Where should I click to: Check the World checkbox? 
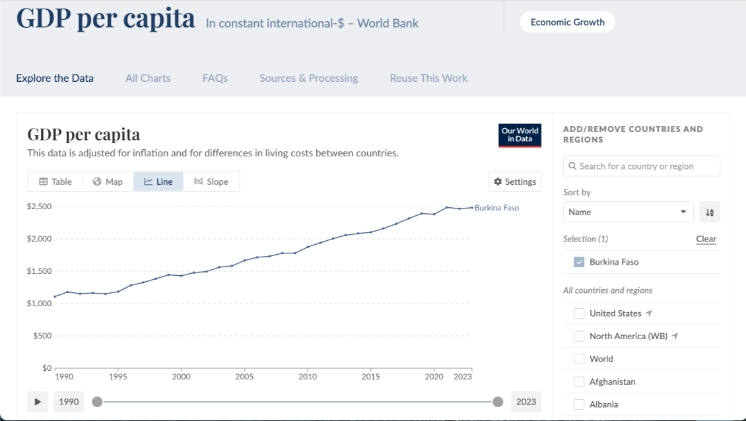click(579, 359)
